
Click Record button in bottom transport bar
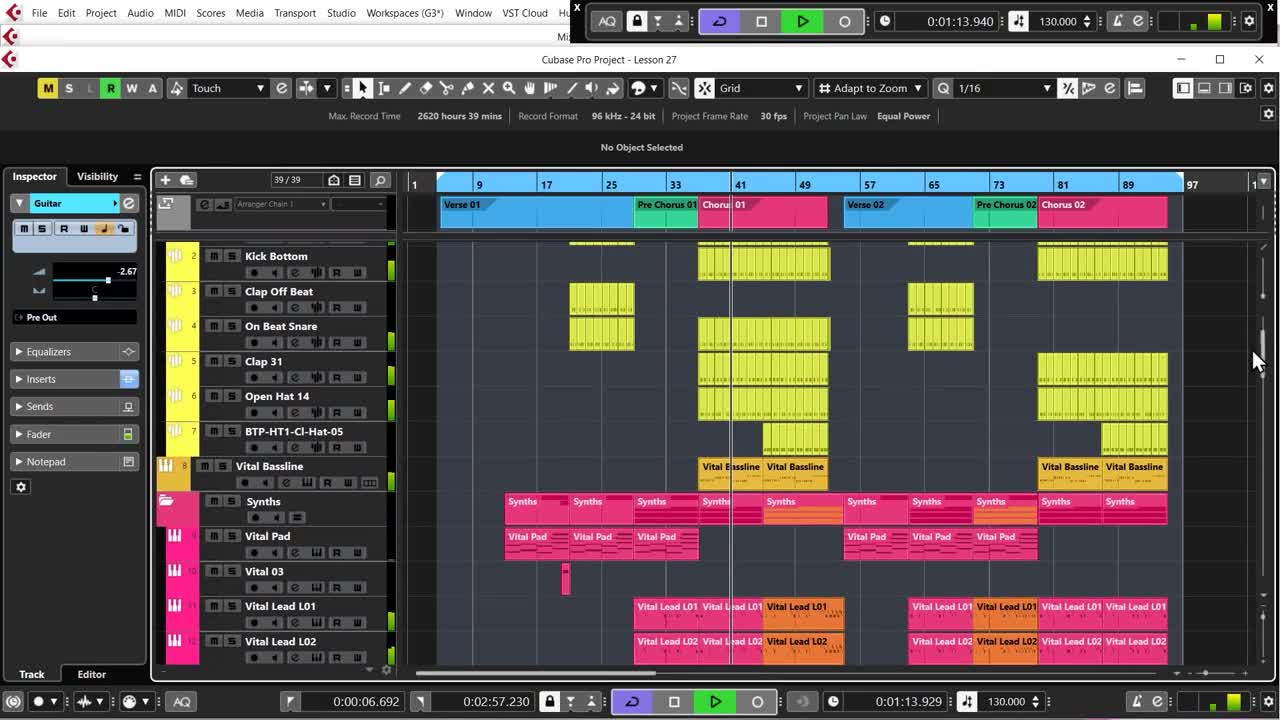point(757,702)
